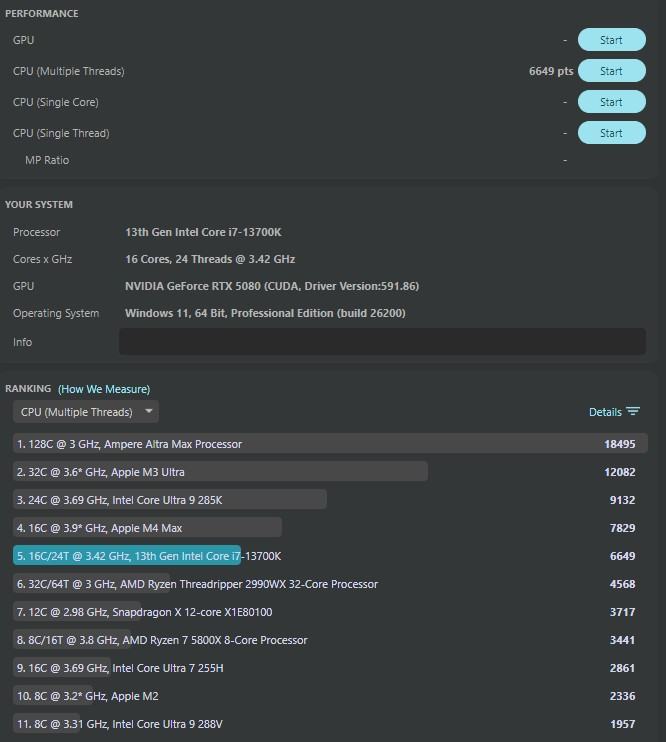Select the Apple M2 ranking row

(330, 696)
